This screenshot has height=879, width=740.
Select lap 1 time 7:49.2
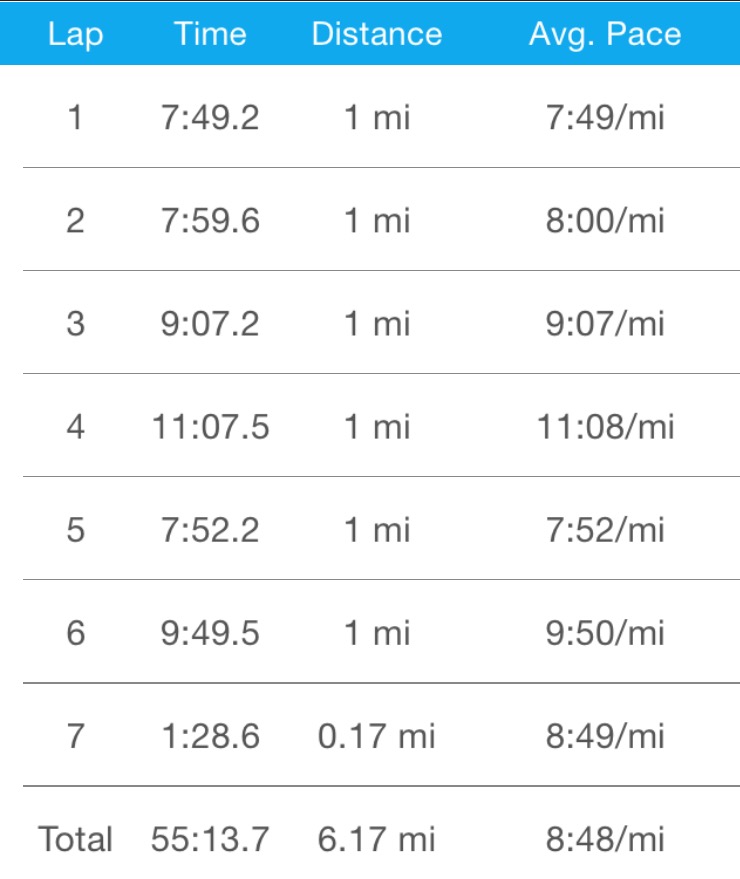pos(210,119)
